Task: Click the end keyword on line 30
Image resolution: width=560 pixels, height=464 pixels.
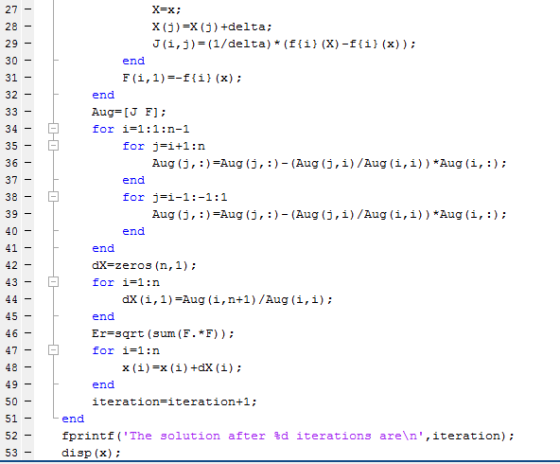Action: click(x=134, y=61)
